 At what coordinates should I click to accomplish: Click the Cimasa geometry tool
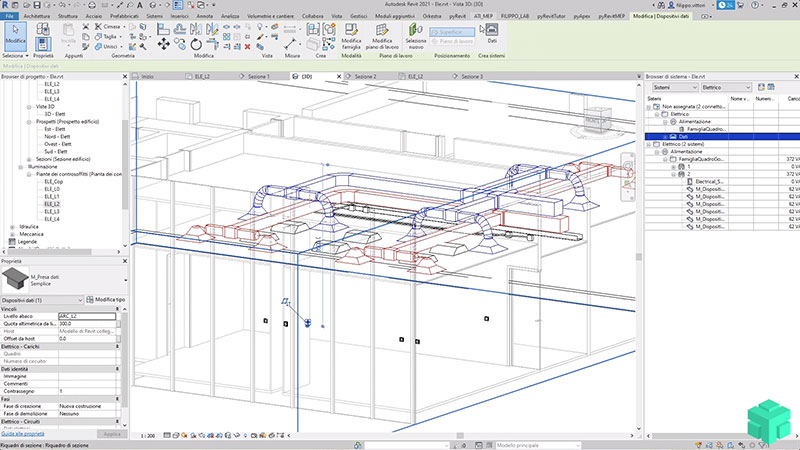pyautogui.click(x=112, y=24)
